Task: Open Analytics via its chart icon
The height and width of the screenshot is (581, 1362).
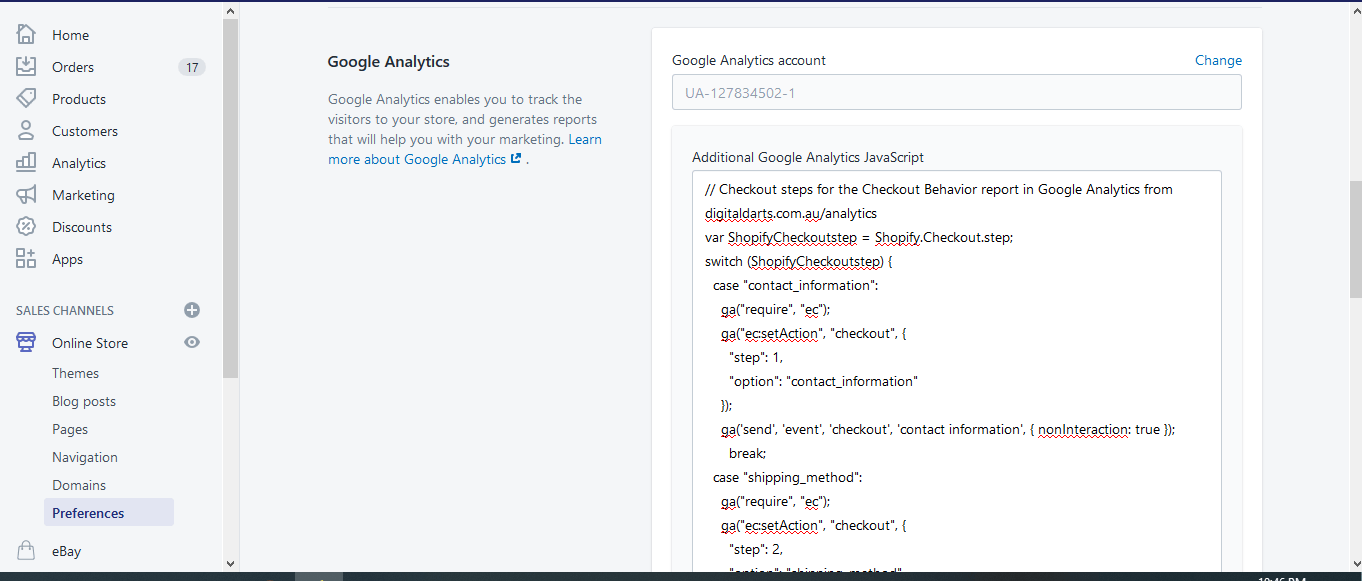Action: (x=26, y=162)
